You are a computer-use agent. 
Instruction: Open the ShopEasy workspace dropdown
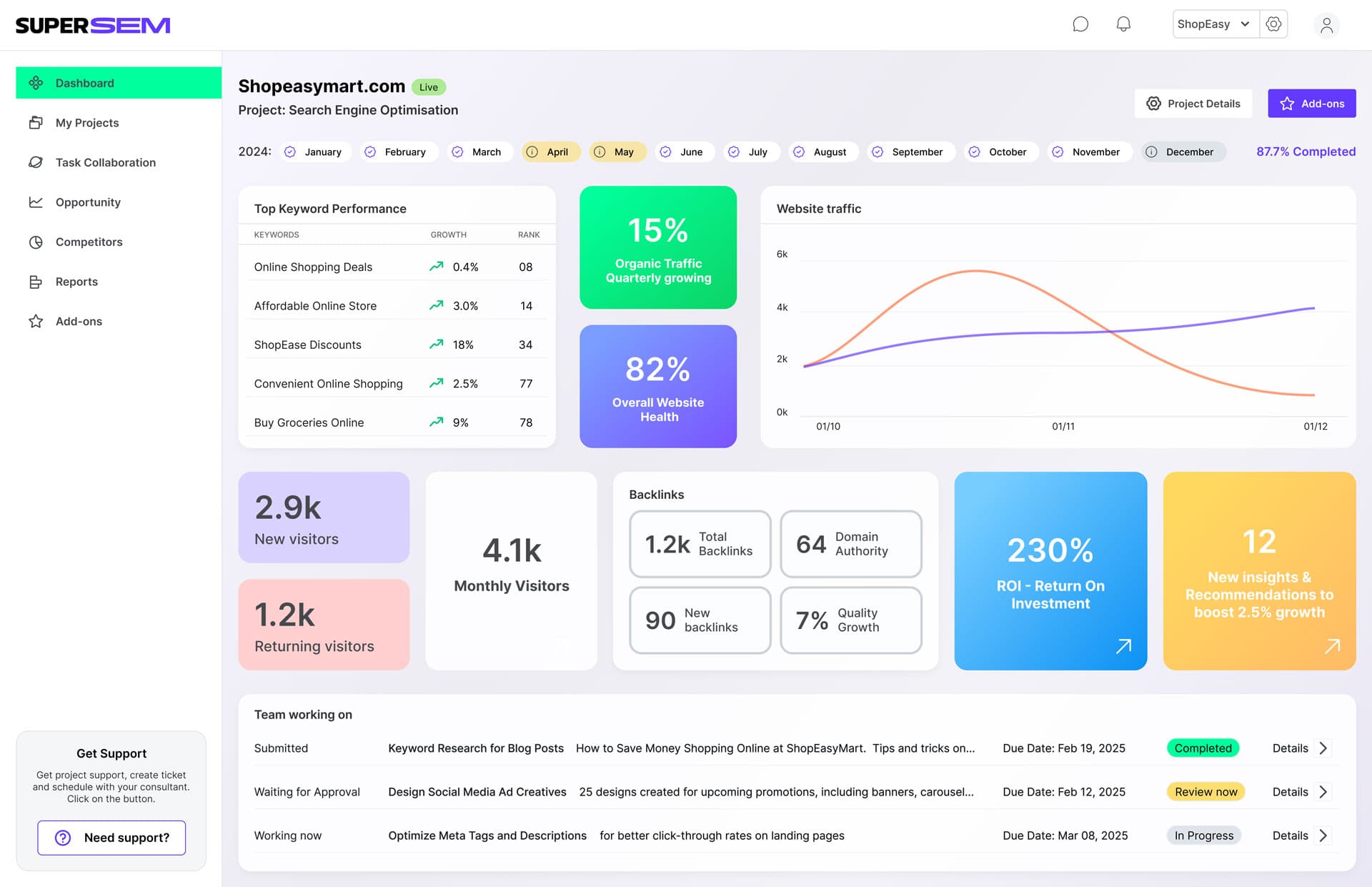[1214, 24]
